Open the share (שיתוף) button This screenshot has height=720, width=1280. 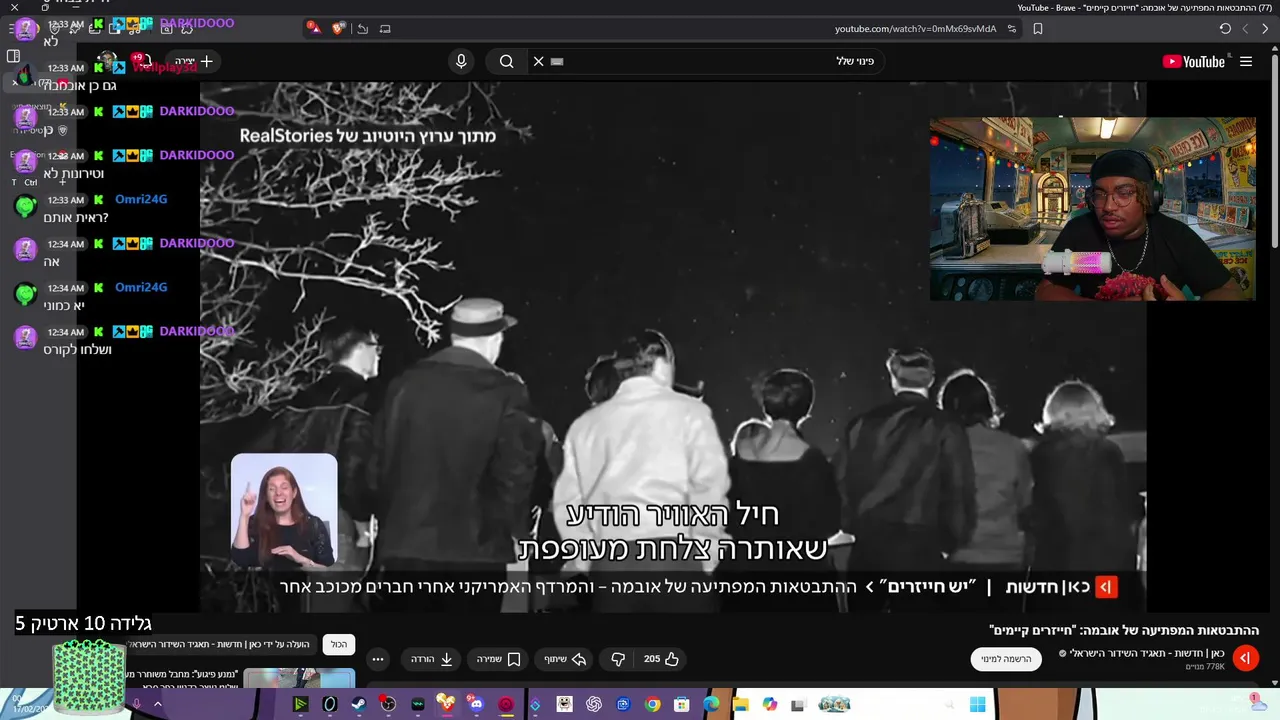click(564, 659)
